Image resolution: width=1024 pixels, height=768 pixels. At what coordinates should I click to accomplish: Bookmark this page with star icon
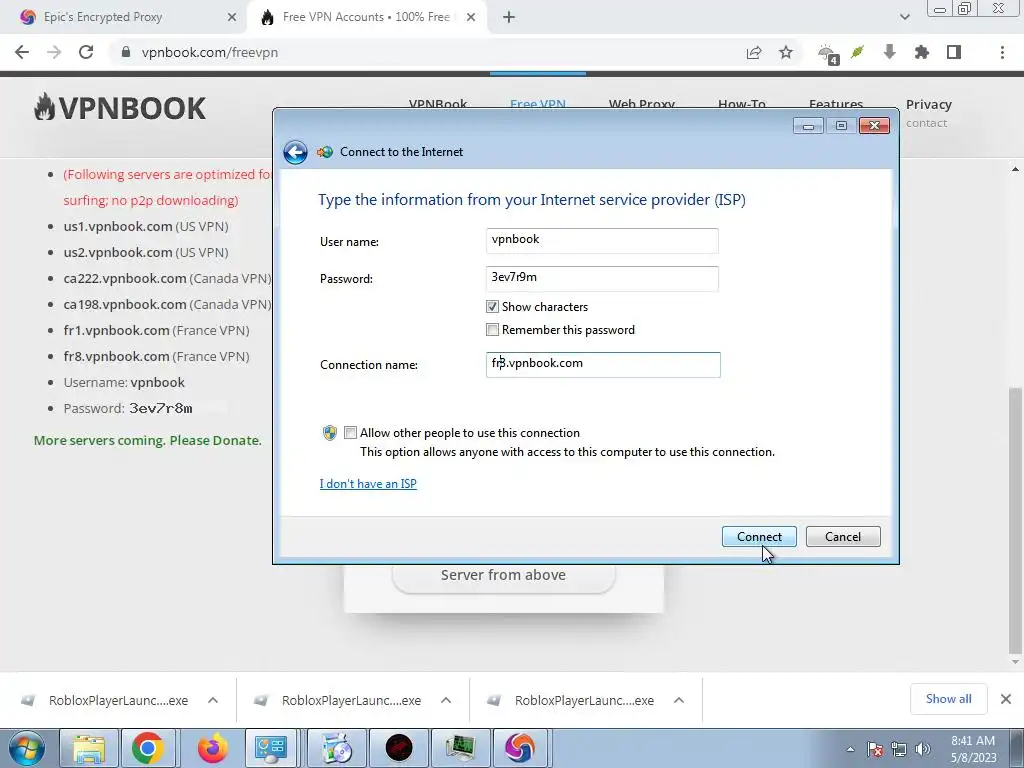[x=786, y=52]
